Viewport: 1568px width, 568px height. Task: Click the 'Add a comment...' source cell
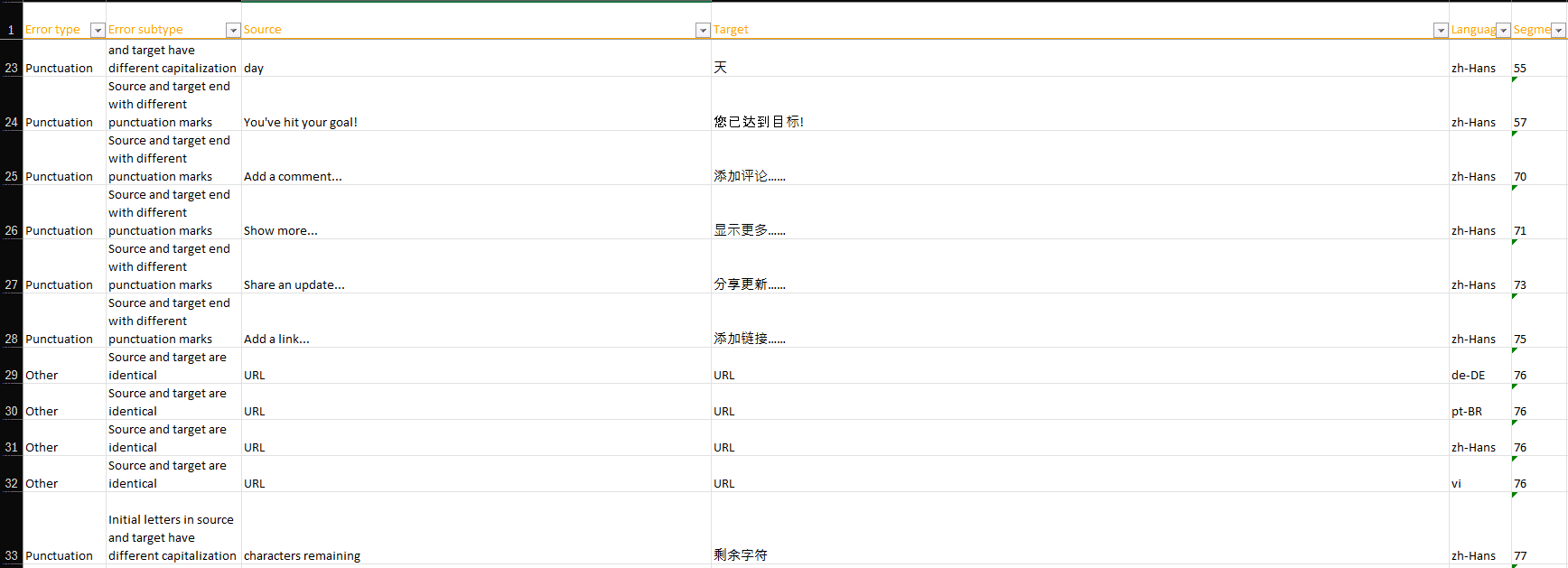(x=293, y=176)
